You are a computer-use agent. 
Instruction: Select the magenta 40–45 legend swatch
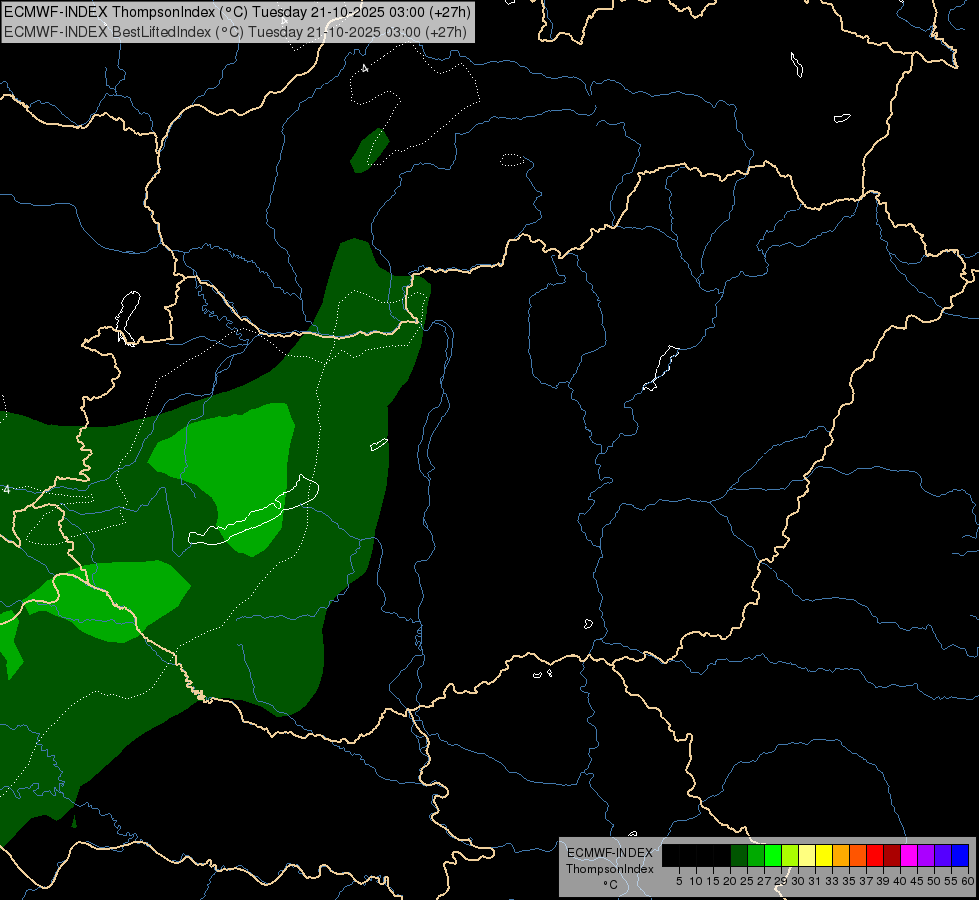(909, 855)
